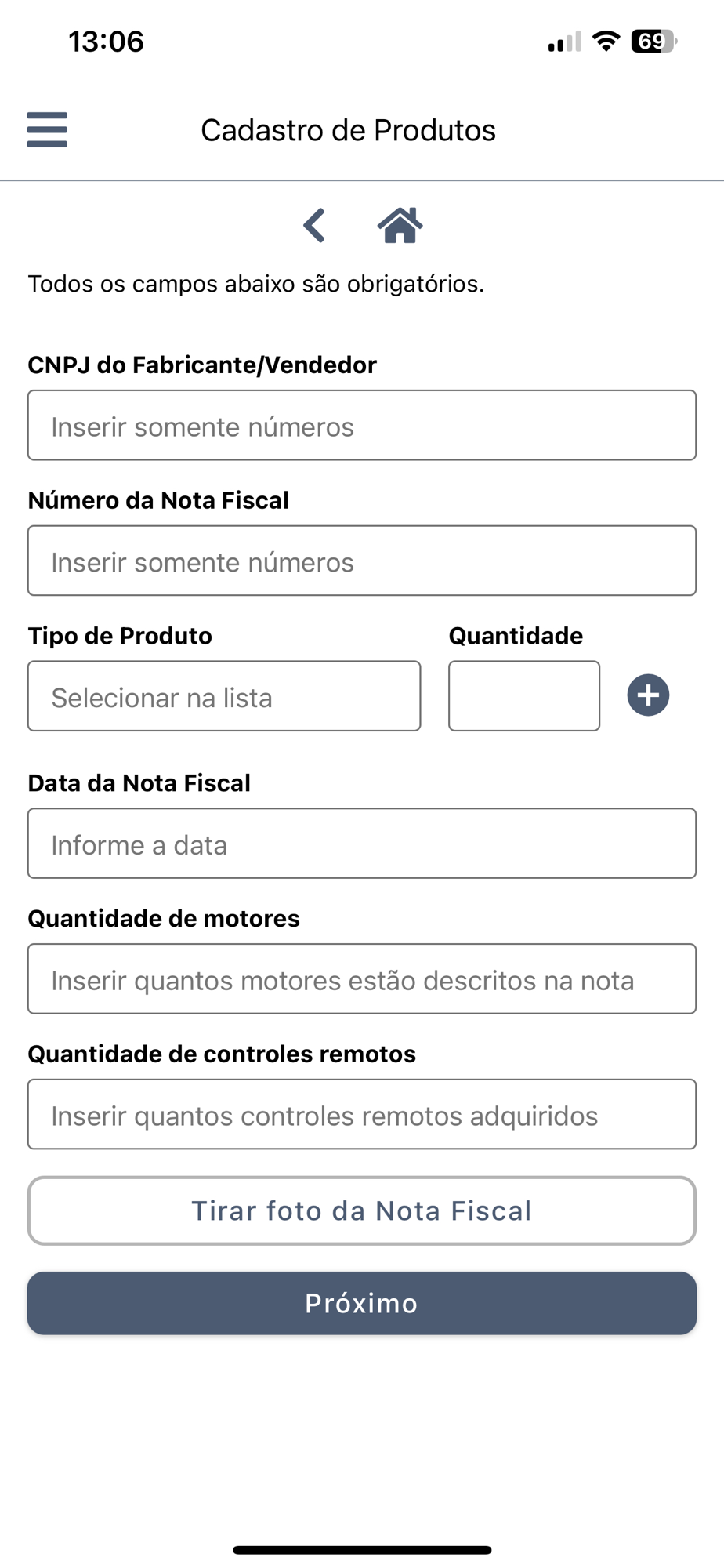The height and width of the screenshot is (1568, 724).
Task: Tap the cellular signal bars
Action: tap(564, 42)
